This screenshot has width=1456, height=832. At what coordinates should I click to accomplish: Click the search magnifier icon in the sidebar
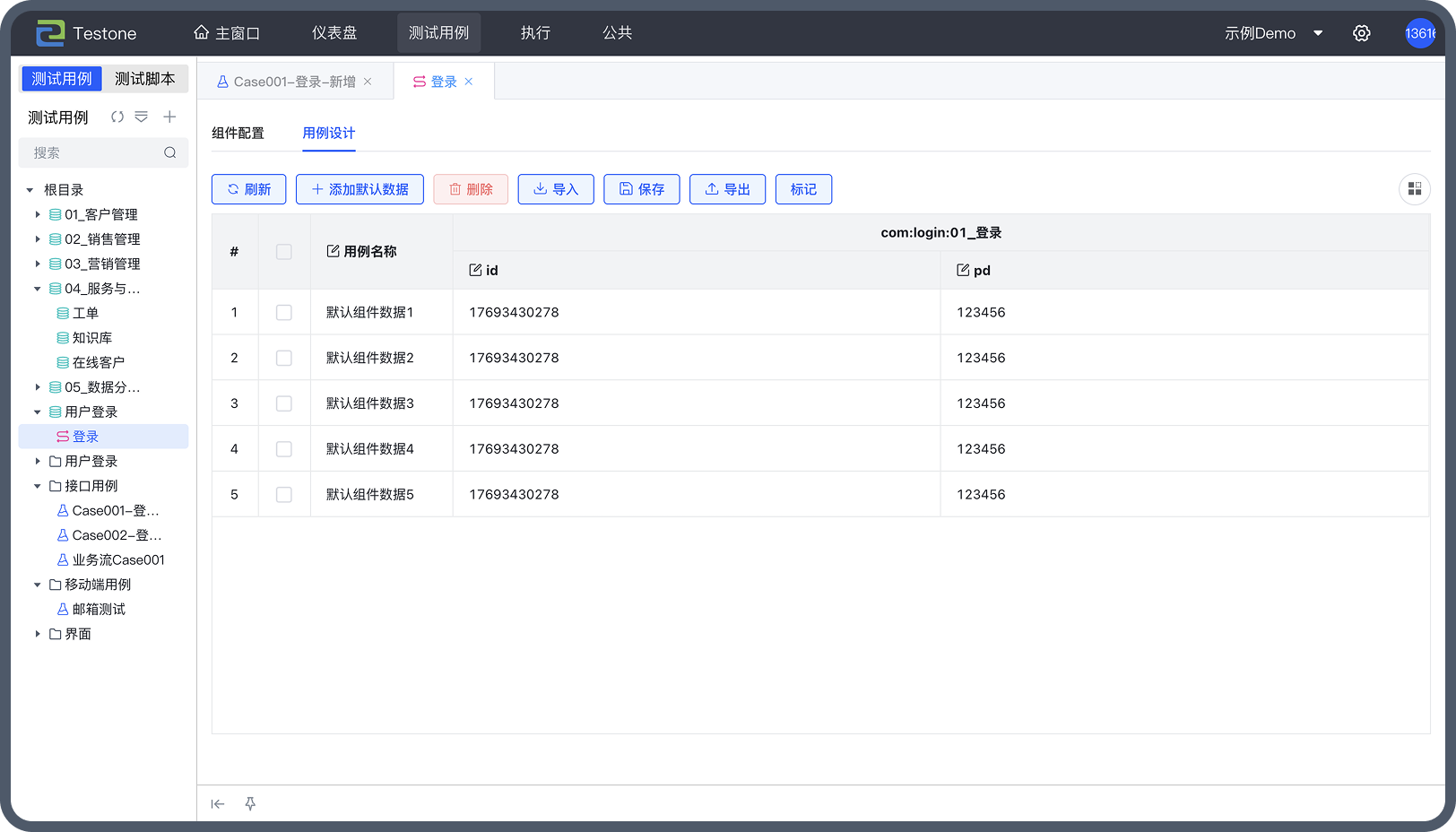[x=170, y=153]
